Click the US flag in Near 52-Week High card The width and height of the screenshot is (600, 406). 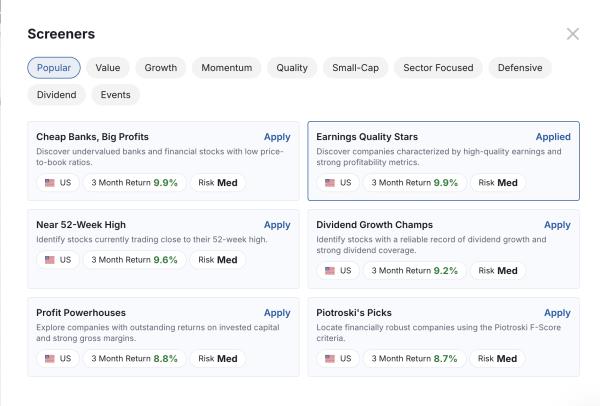pos(50,260)
